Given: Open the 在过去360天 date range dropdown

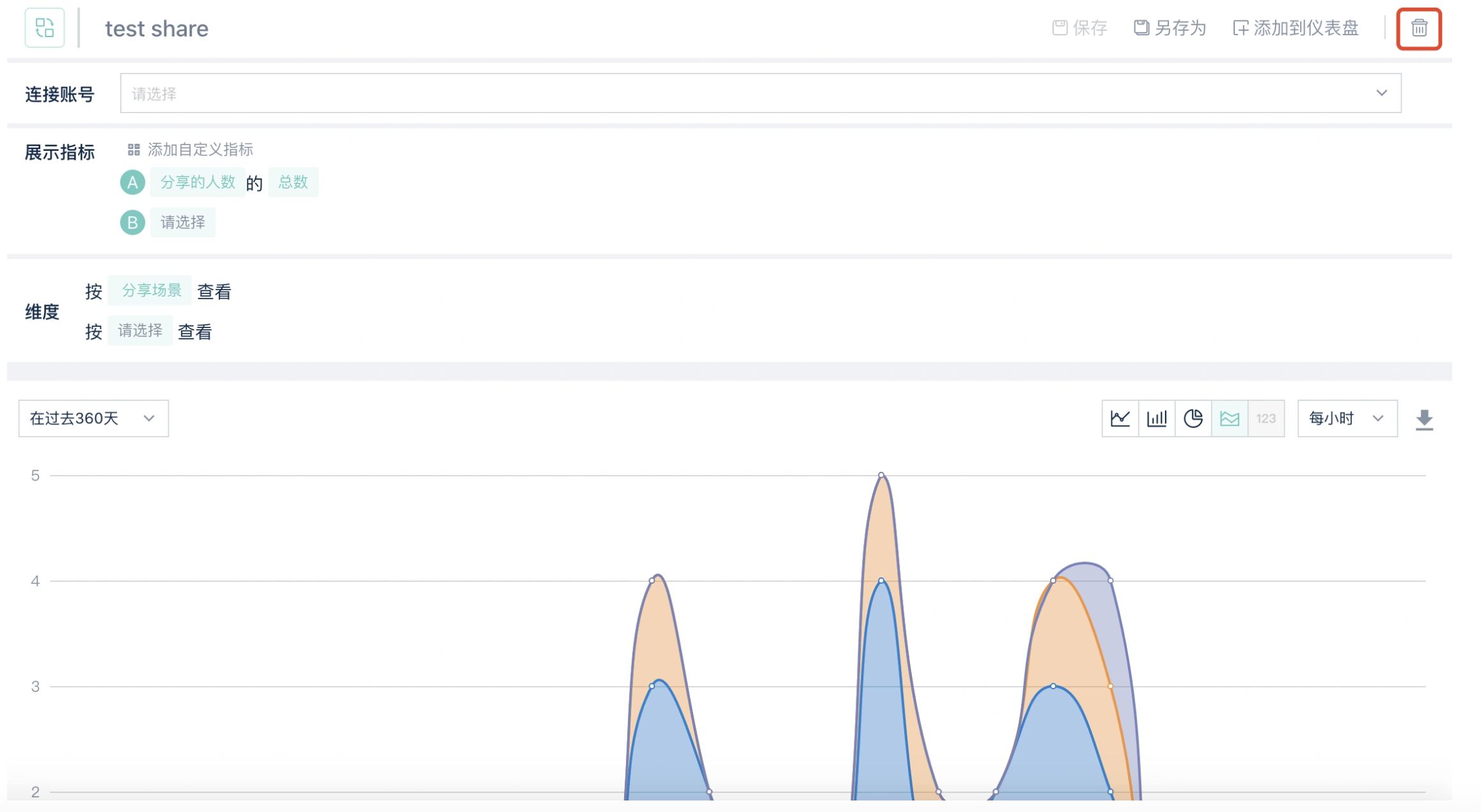Looking at the screenshot, I should [x=93, y=419].
